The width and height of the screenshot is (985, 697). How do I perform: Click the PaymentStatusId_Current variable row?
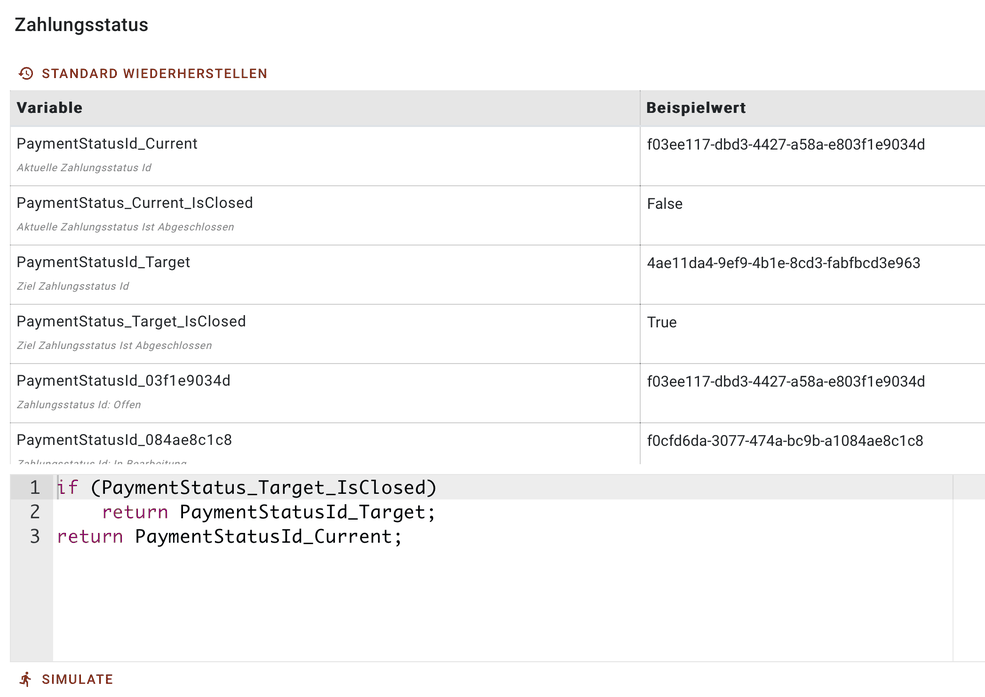[x=325, y=156]
